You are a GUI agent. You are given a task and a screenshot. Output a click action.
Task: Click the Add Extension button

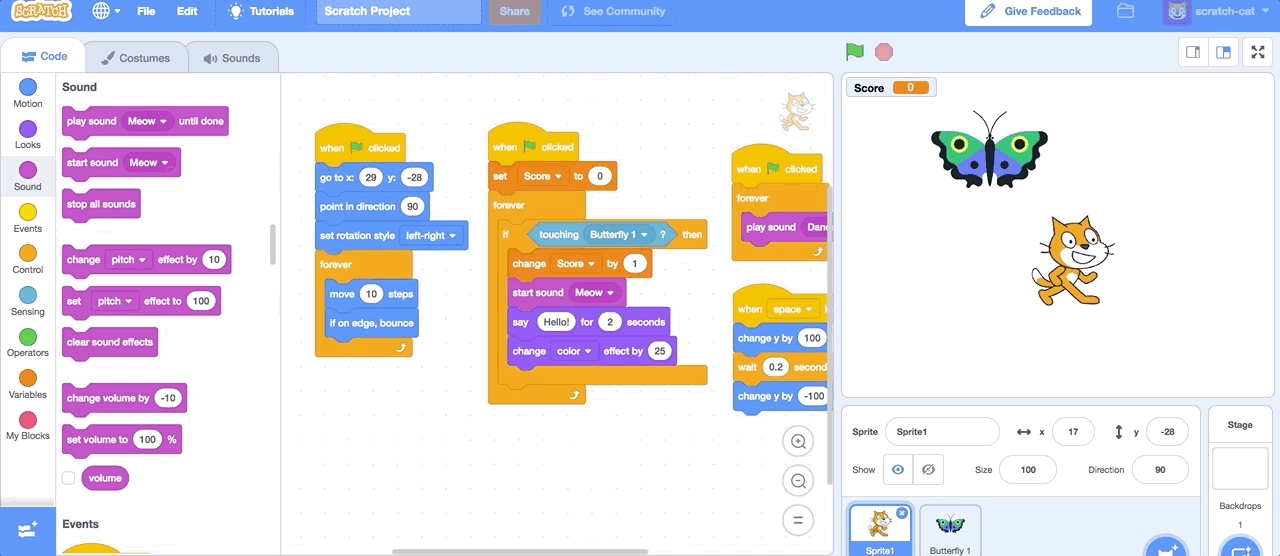click(28, 531)
